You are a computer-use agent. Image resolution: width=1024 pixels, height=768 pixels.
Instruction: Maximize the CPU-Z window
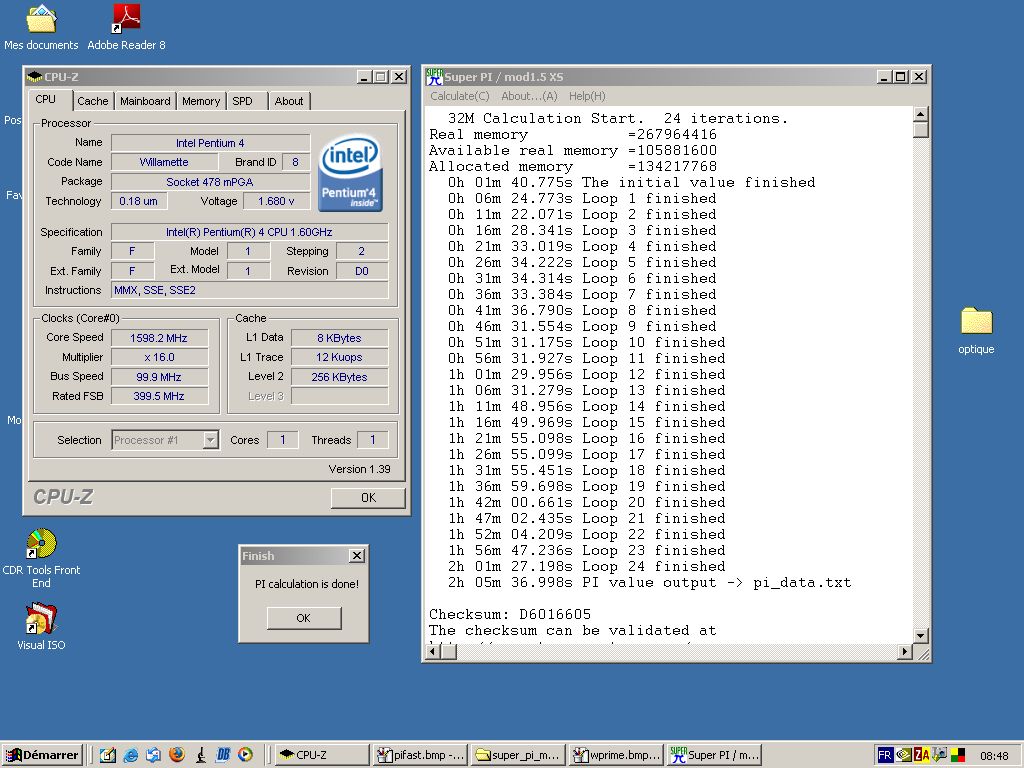(x=381, y=76)
